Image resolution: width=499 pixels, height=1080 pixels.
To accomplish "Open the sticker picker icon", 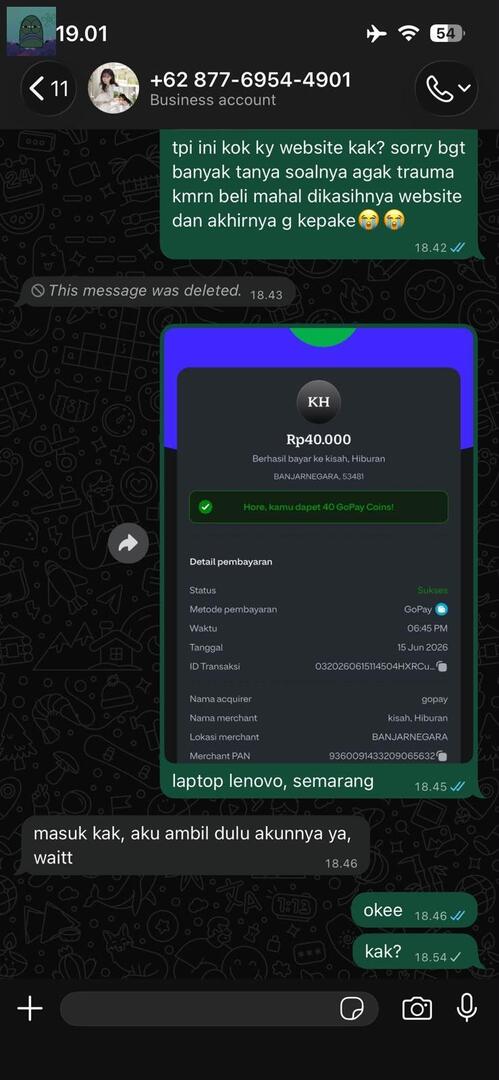I will (352, 1009).
